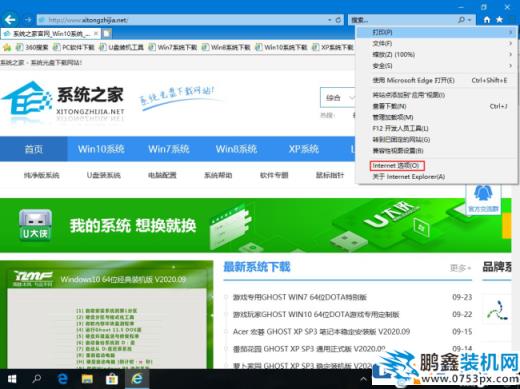Refresh the page with the reload icon

[338, 20]
